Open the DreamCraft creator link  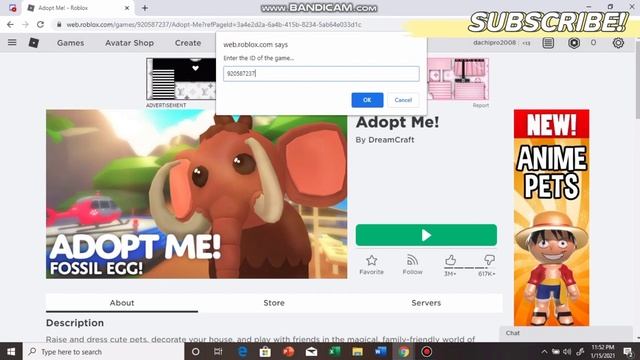391,140
